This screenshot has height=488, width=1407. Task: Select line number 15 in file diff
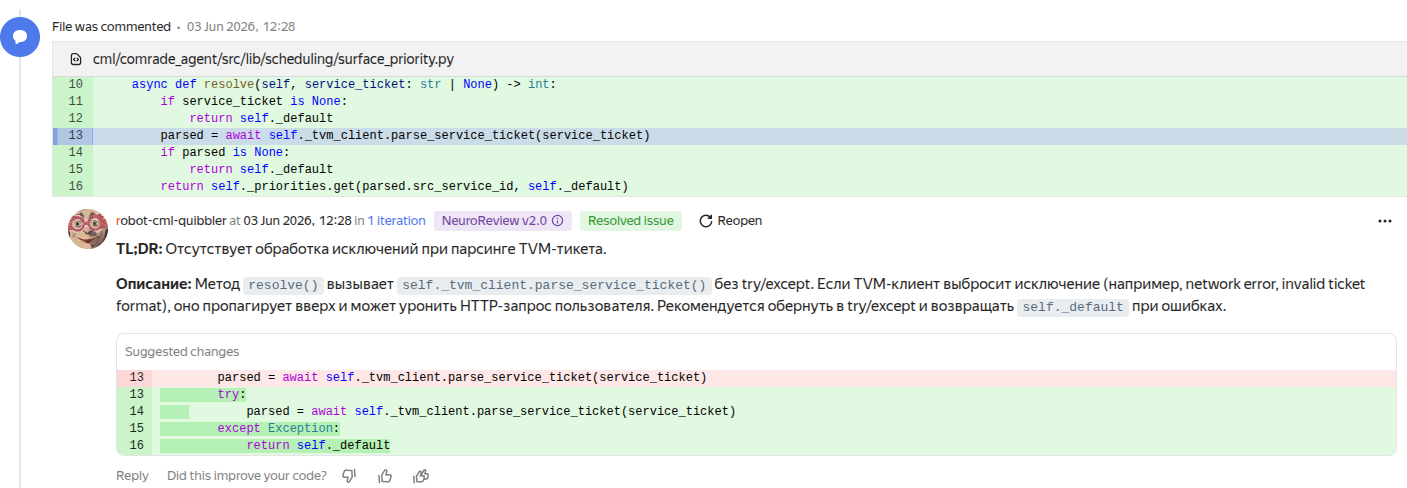(x=75, y=170)
